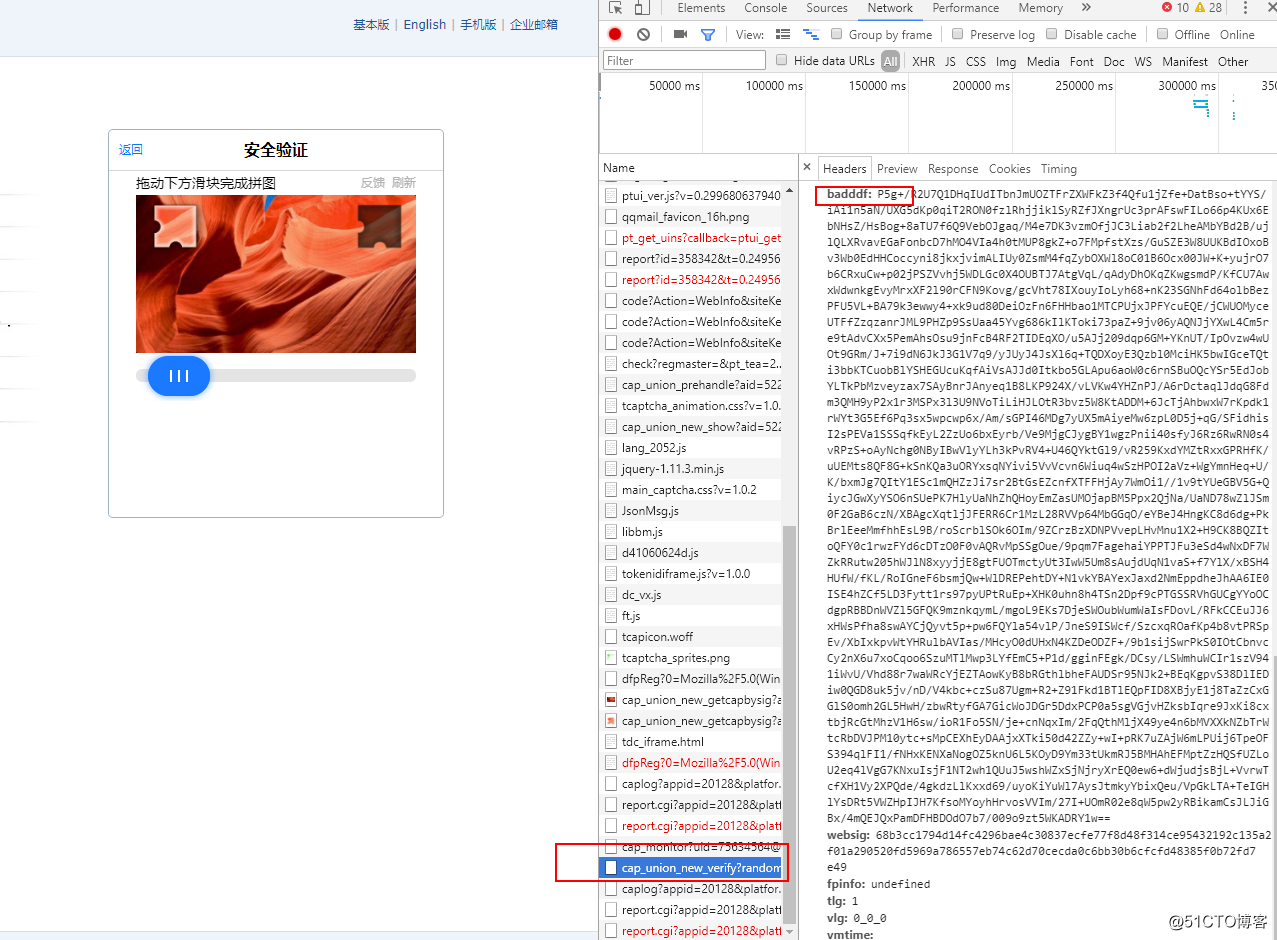Filter requests by WS type

pyautogui.click(x=1143, y=61)
